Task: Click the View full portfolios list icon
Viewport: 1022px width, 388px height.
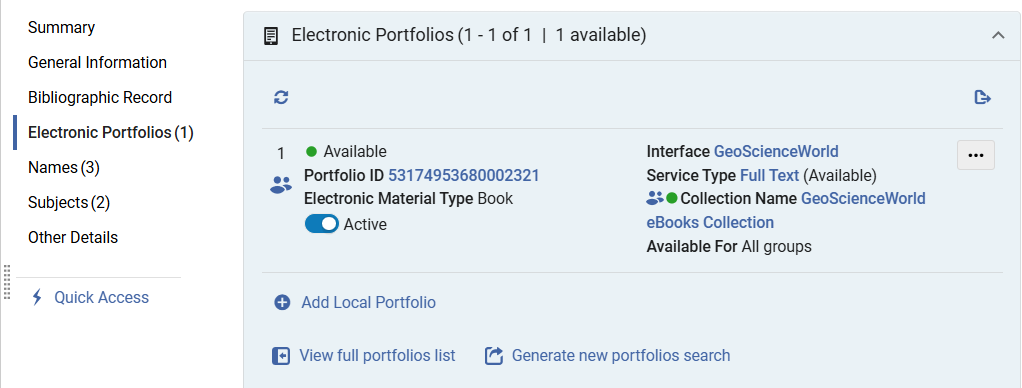Action: [281, 355]
